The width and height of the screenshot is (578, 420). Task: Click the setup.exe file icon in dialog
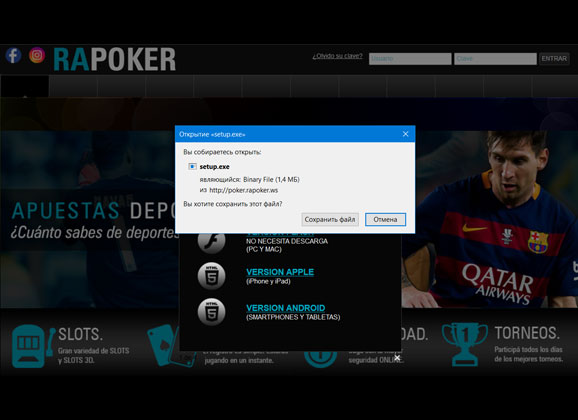click(x=192, y=167)
